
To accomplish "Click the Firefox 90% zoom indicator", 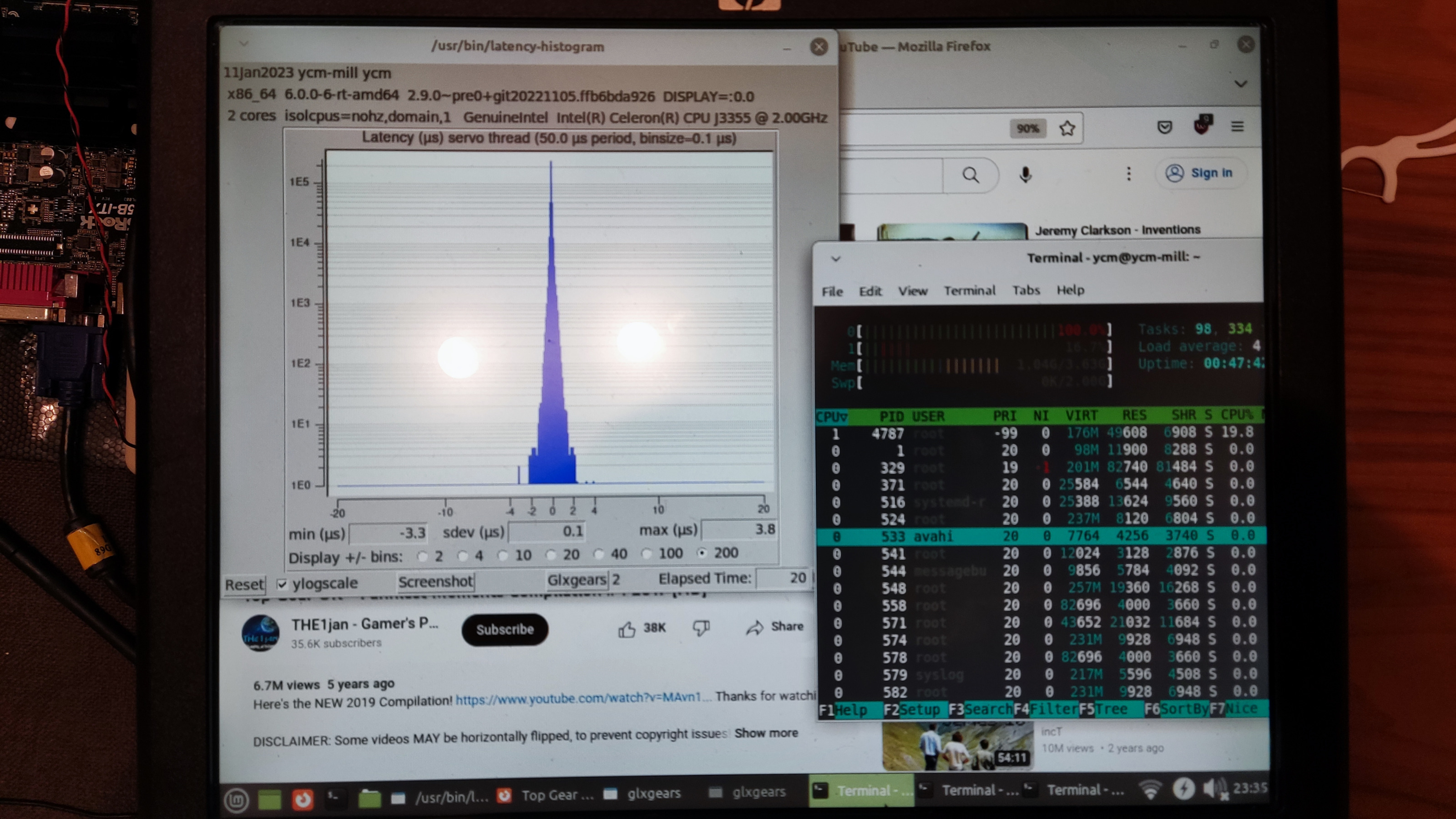I will coord(1027,129).
